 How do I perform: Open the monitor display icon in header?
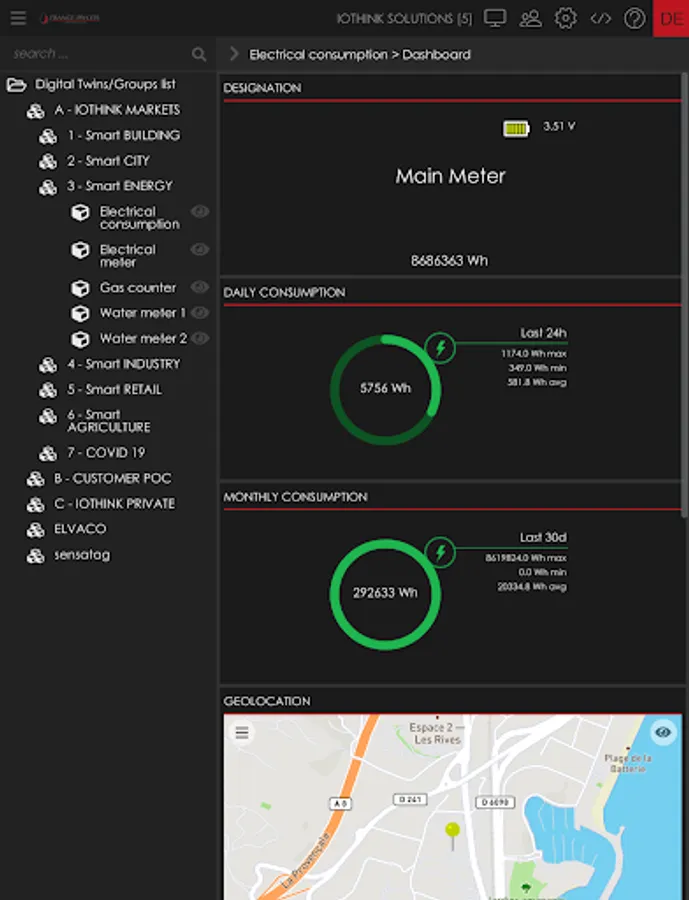click(494, 18)
